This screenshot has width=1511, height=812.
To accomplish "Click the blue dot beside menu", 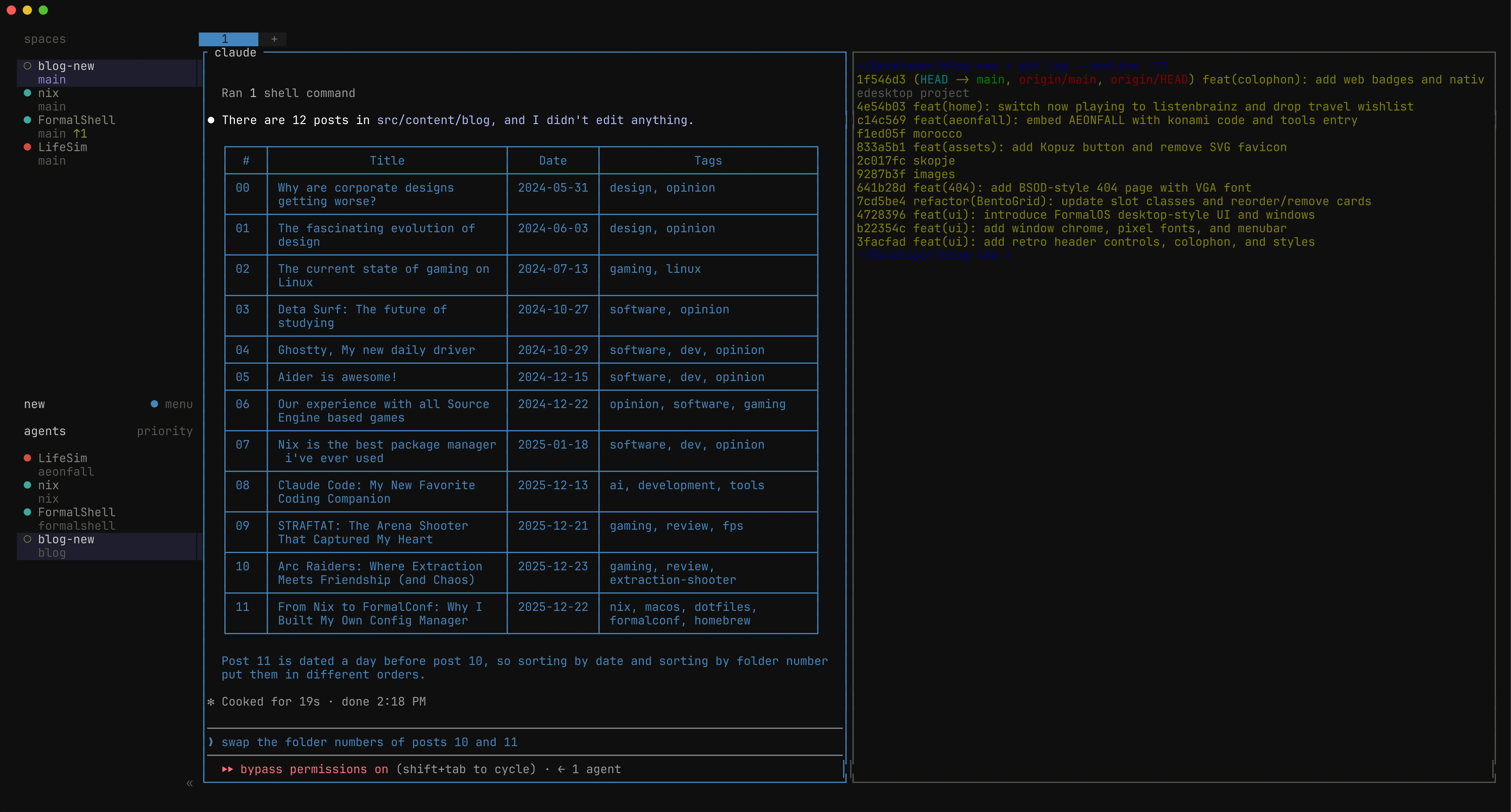I will (x=154, y=404).
